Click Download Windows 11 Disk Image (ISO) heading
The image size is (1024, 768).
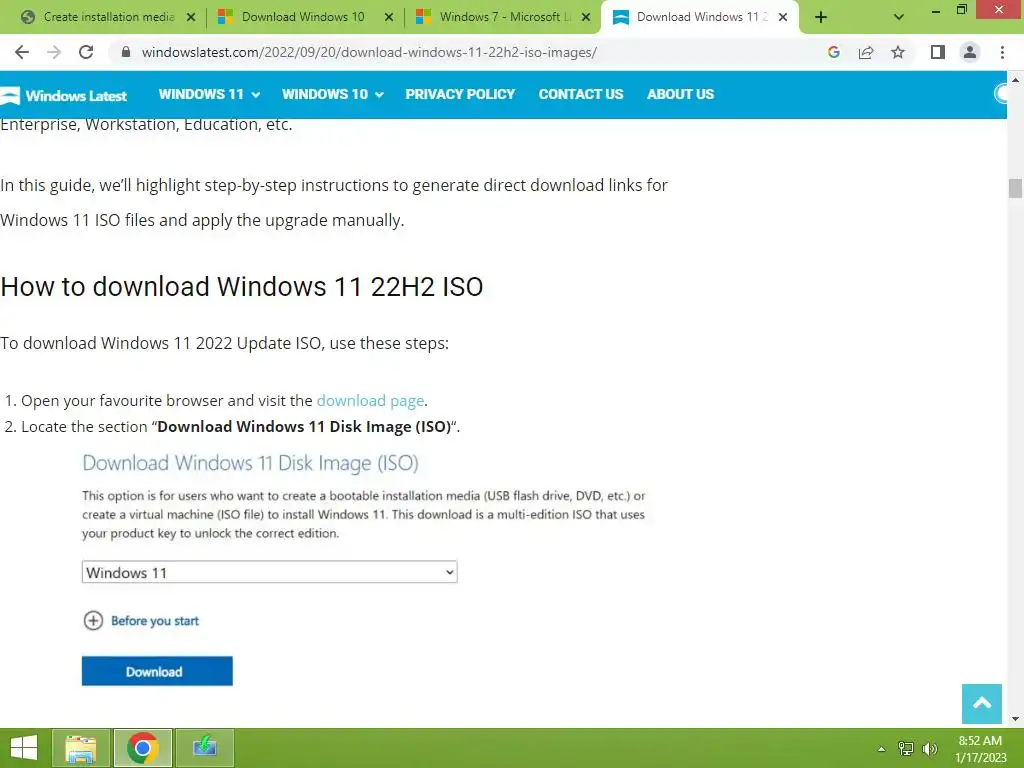coord(250,463)
